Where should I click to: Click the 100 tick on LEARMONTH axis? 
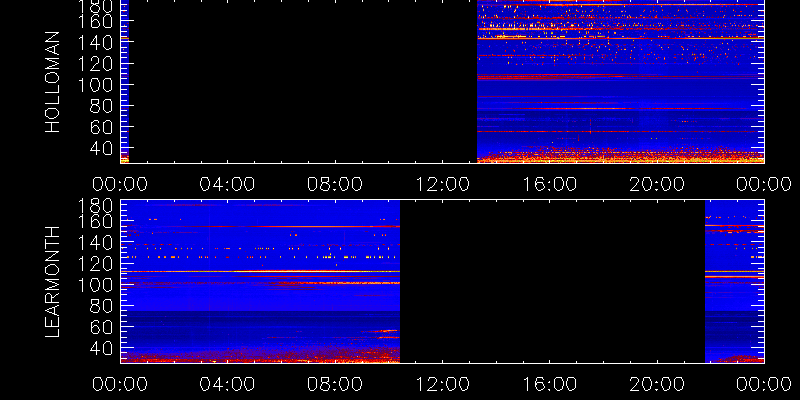[95, 285]
